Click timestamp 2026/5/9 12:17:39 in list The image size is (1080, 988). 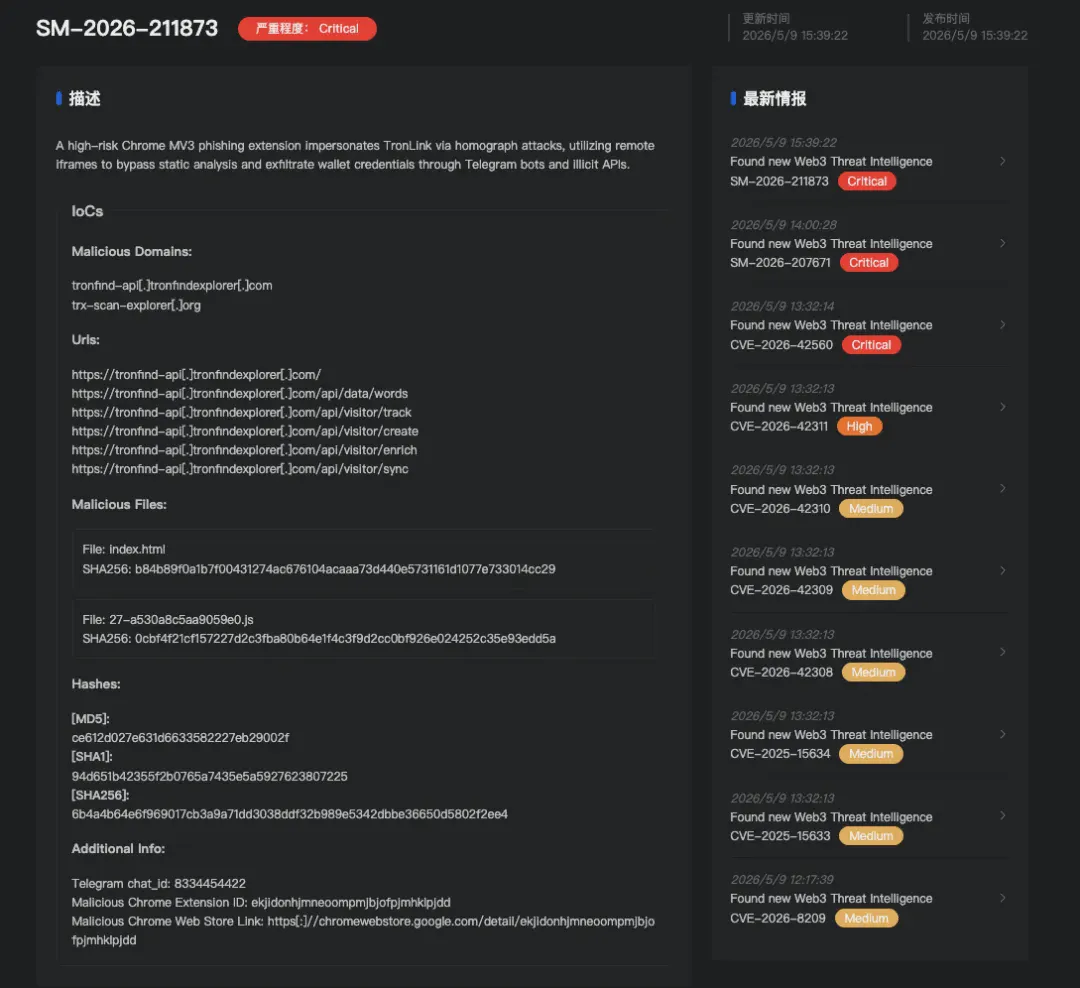pos(782,880)
